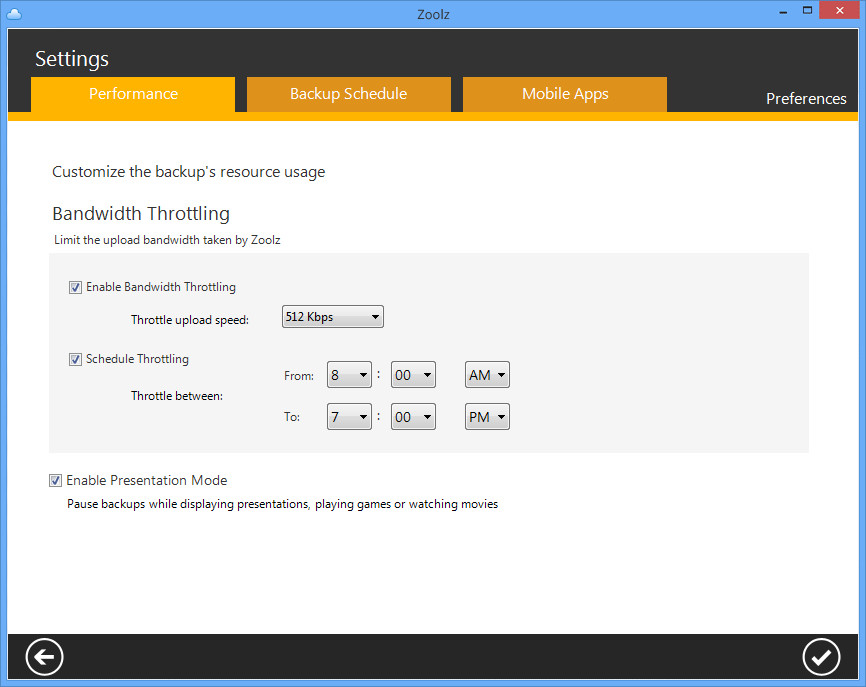Select the Performance tab
The image size is (866, 687).
tap(133, 94)
